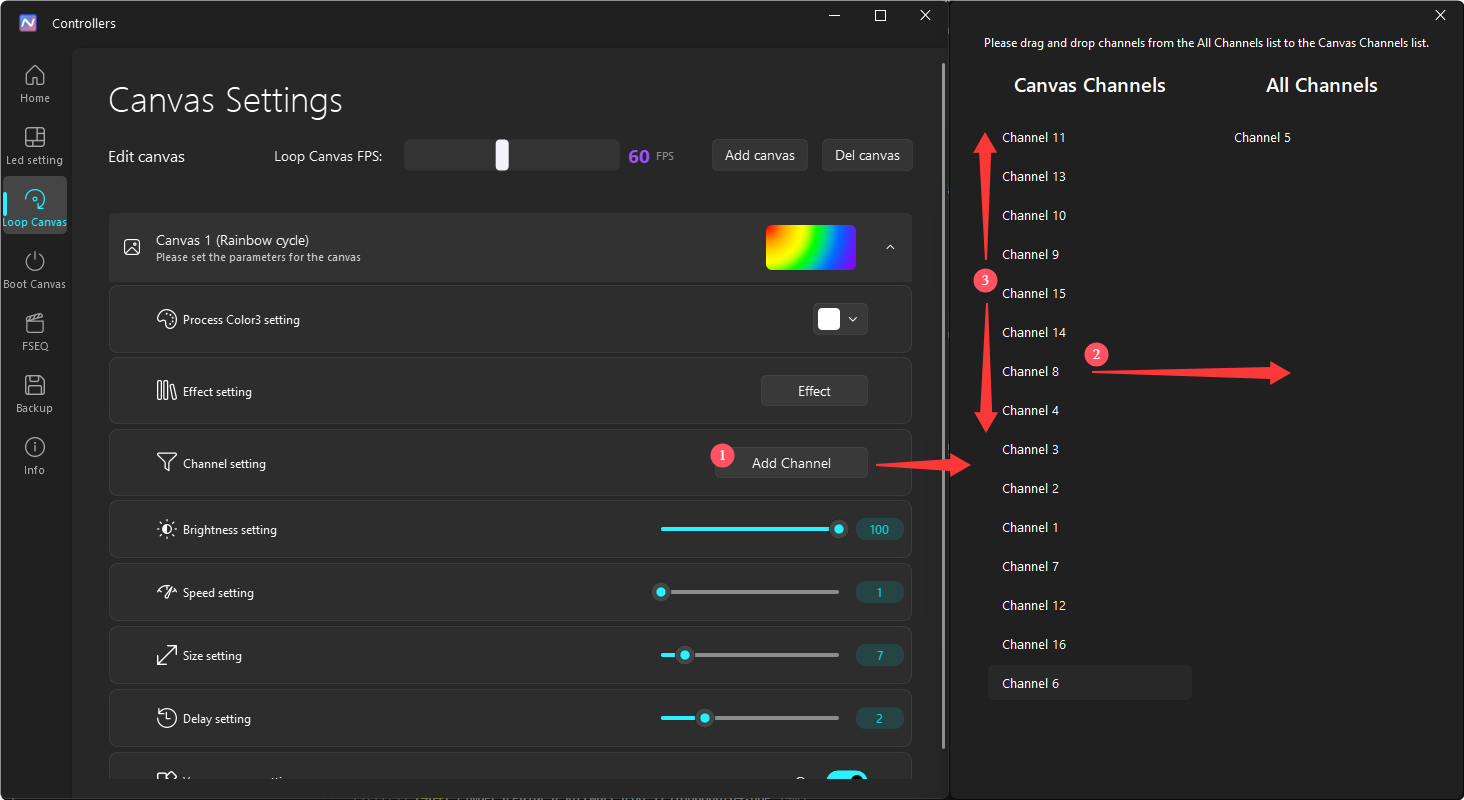
Task: Open the Process Color3 color dropdown
Action: click(x=840, y=319)
